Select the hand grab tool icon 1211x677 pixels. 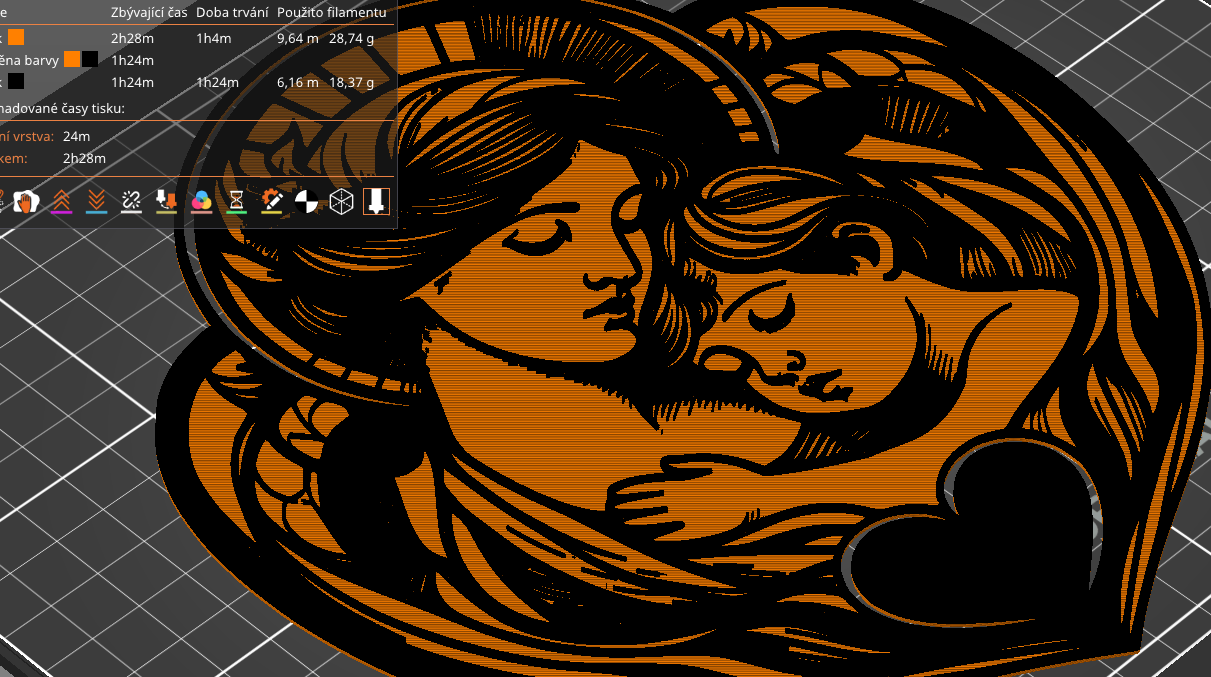tap(28, 200)
